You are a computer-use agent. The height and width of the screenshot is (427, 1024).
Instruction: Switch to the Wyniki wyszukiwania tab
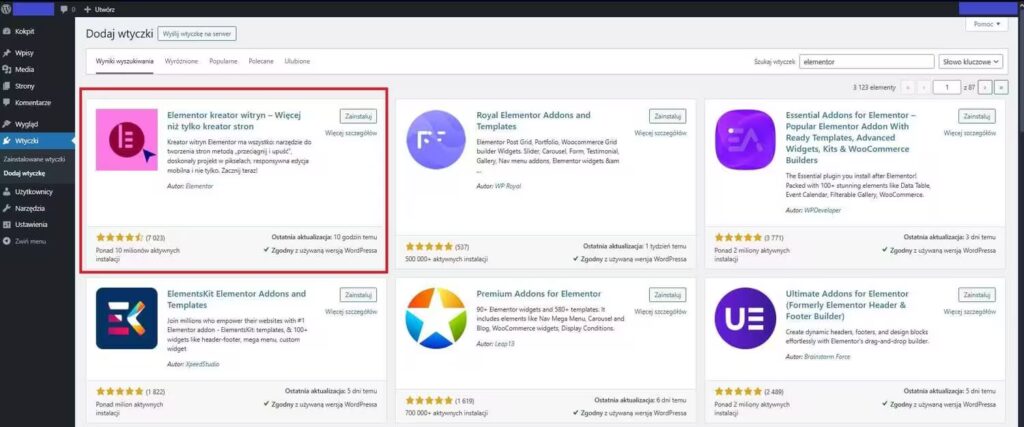pyautogui.click(x=125, y=61)
